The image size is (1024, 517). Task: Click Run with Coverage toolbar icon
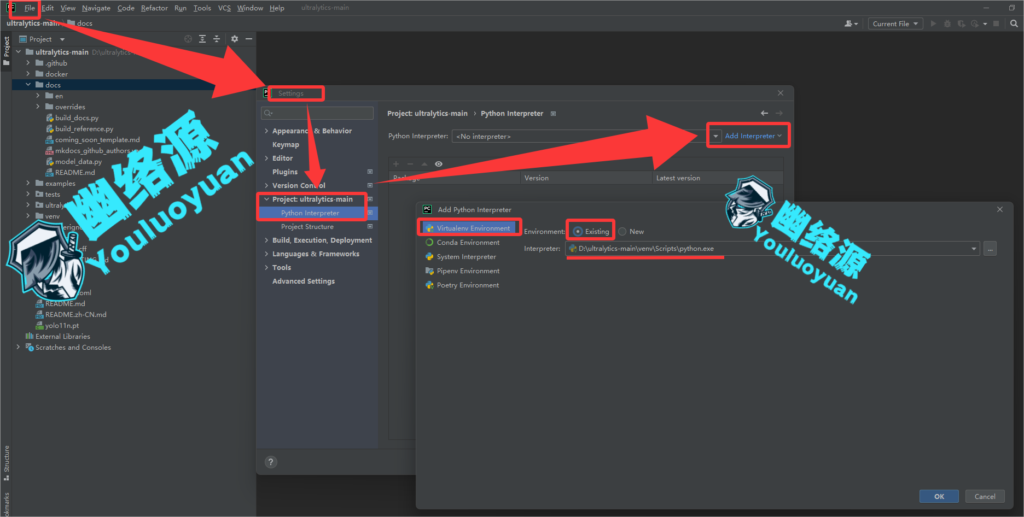point(961,24)
